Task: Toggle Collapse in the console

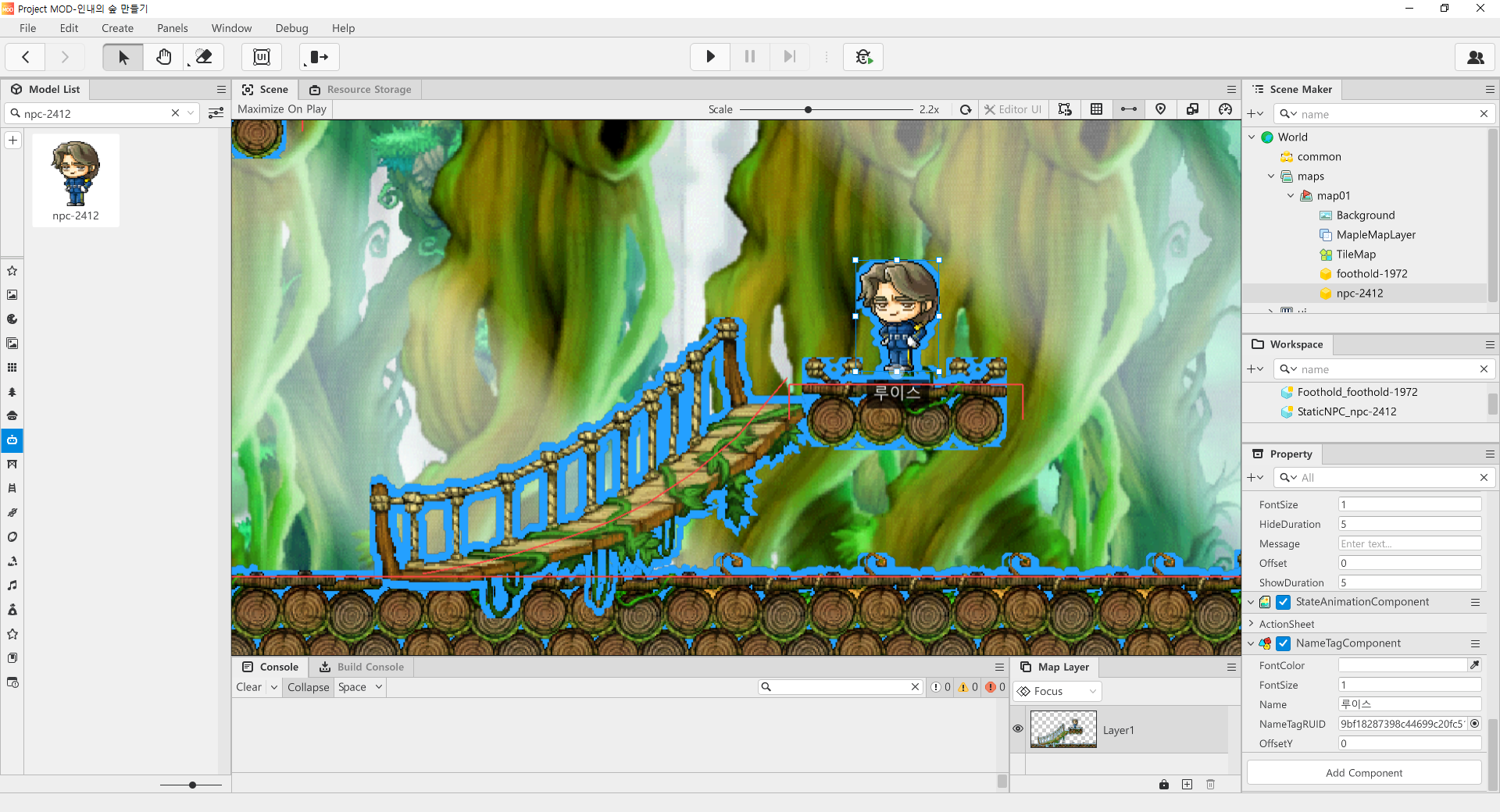Action: [x=308, y=687]
